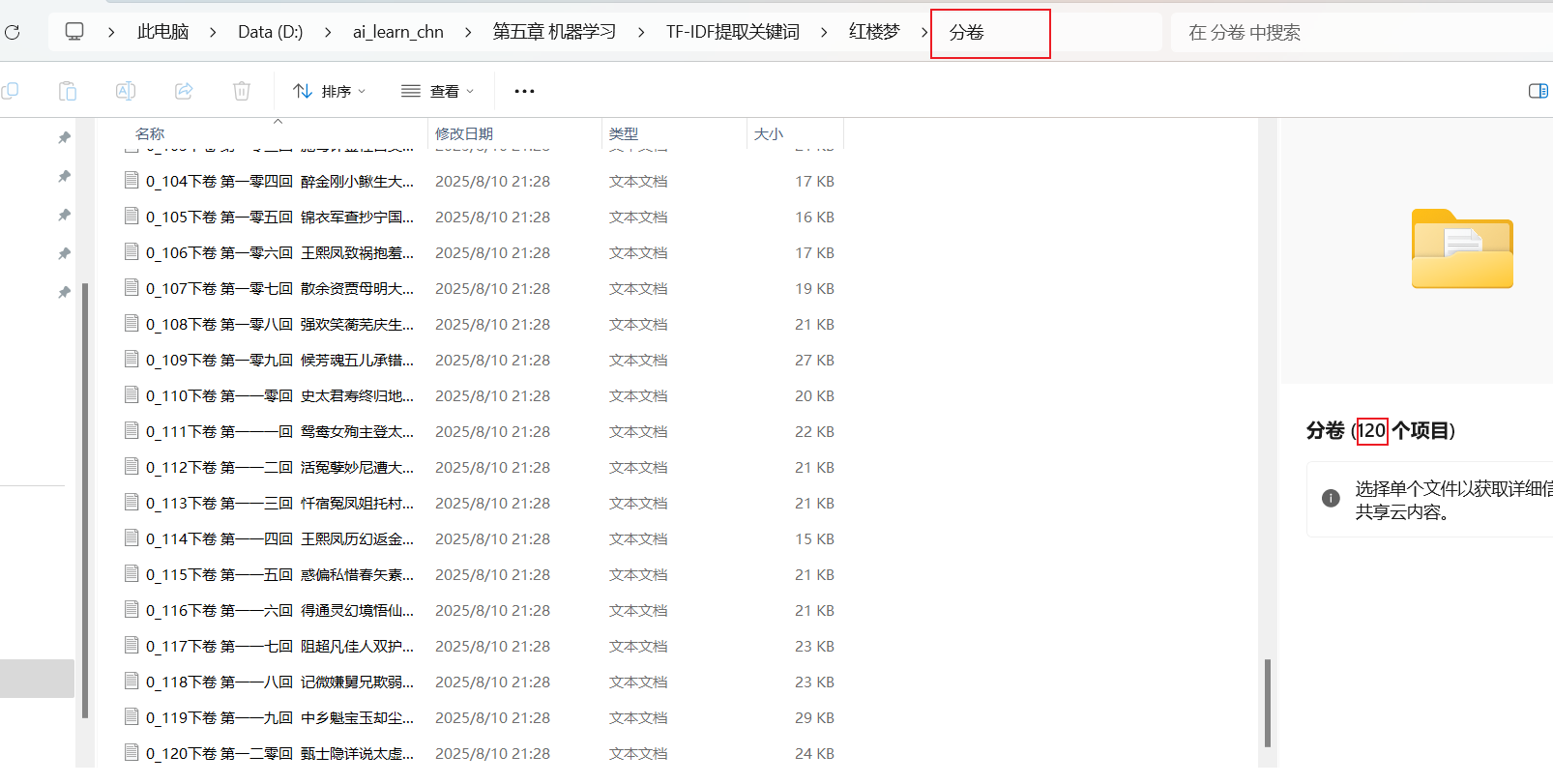Image resolution: width=1553 pixels, height=784 pixels.
Task: Sort by 类型 column header
Action: (x=624, y=133)
